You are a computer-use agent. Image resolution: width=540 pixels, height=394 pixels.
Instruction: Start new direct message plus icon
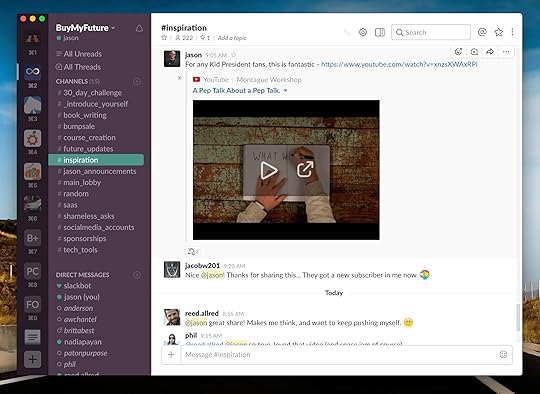pyautogui.click(x=137, y=275)
